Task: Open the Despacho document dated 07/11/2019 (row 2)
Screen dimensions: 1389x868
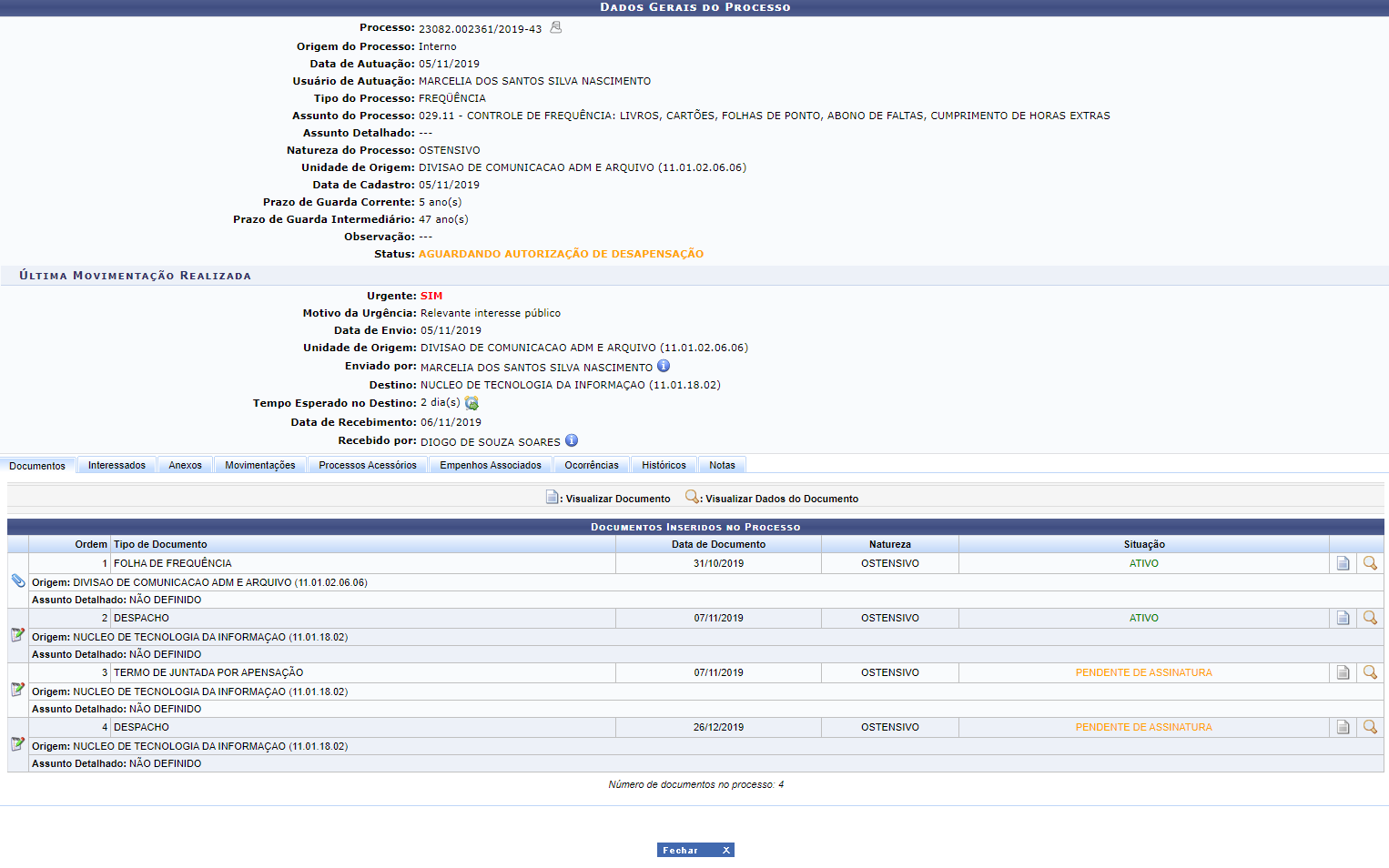Action: (1343, 618)
